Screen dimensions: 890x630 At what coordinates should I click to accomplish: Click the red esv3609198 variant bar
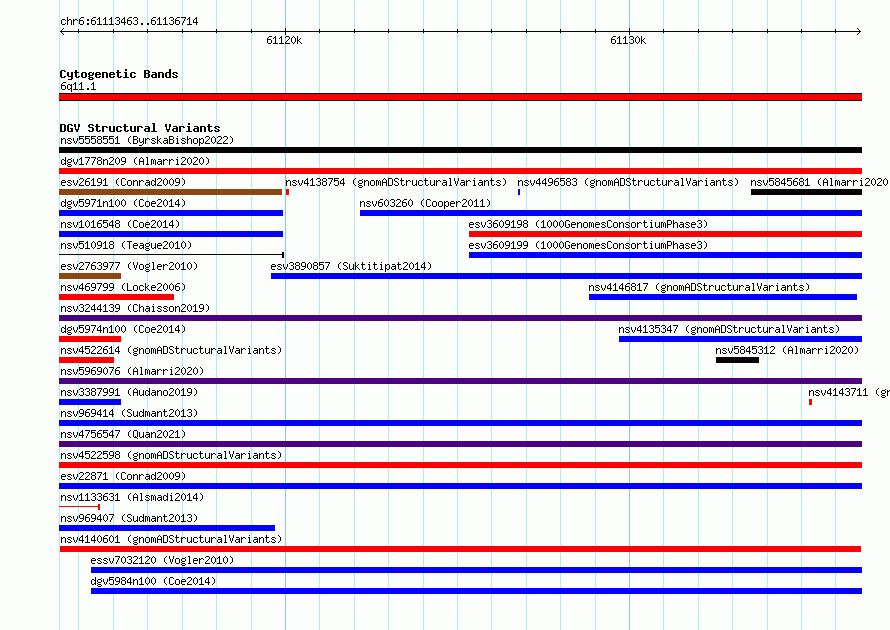pos(665,234)
